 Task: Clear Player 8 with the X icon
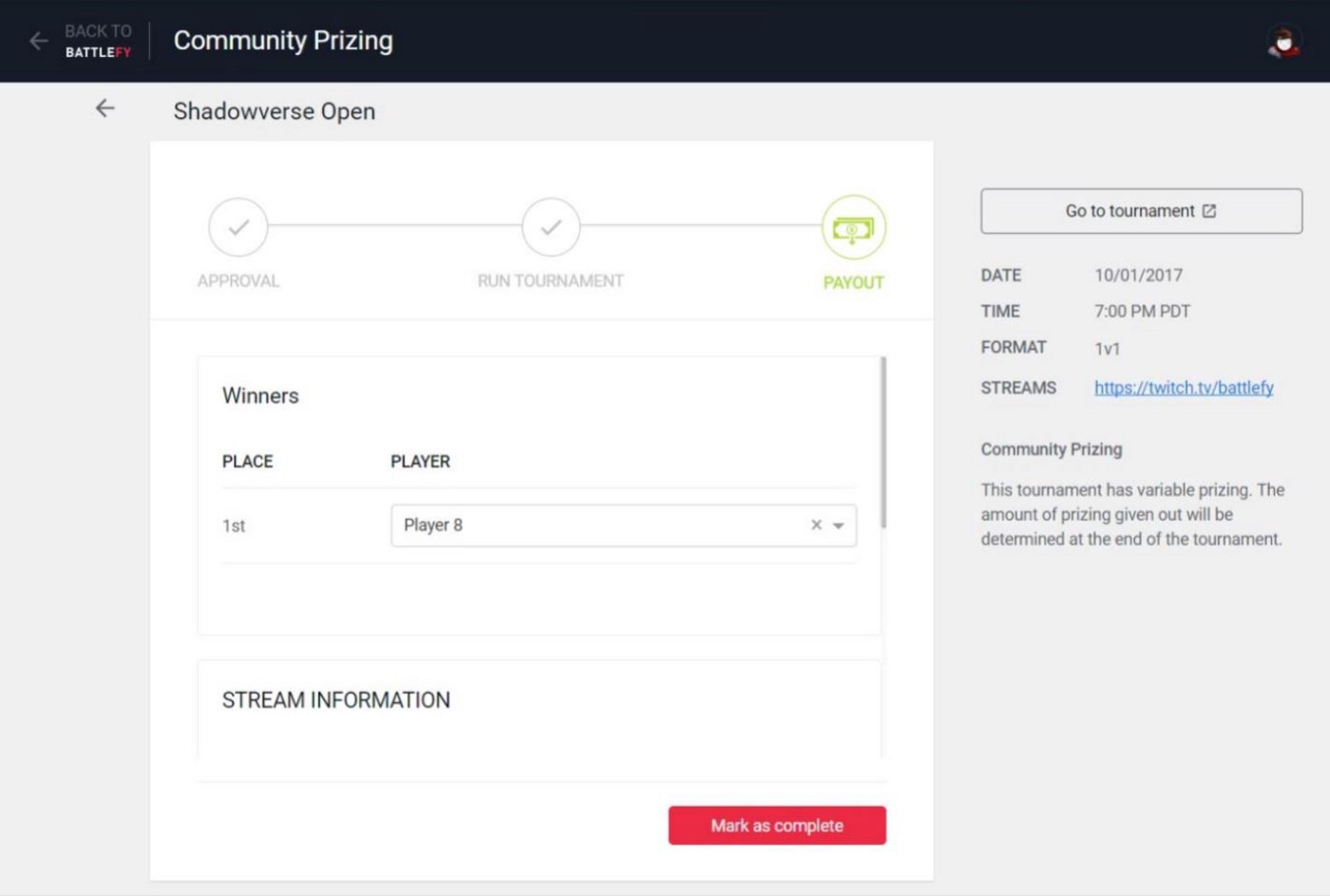tap(816, 524)
